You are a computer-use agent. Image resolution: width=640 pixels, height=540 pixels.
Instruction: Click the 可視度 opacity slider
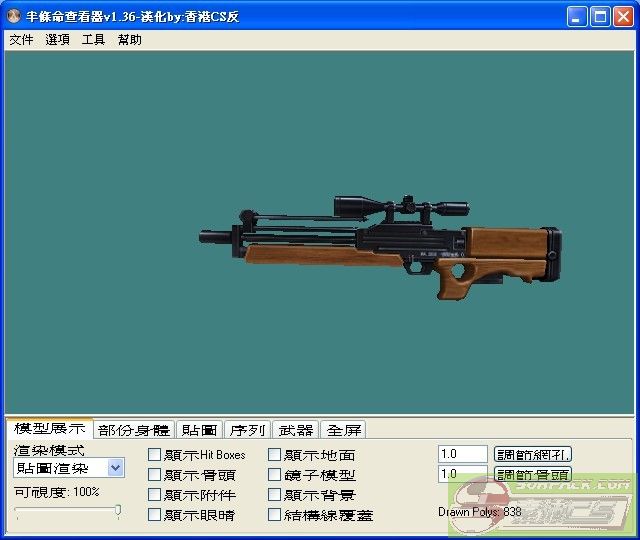click(x=68, y=511)
